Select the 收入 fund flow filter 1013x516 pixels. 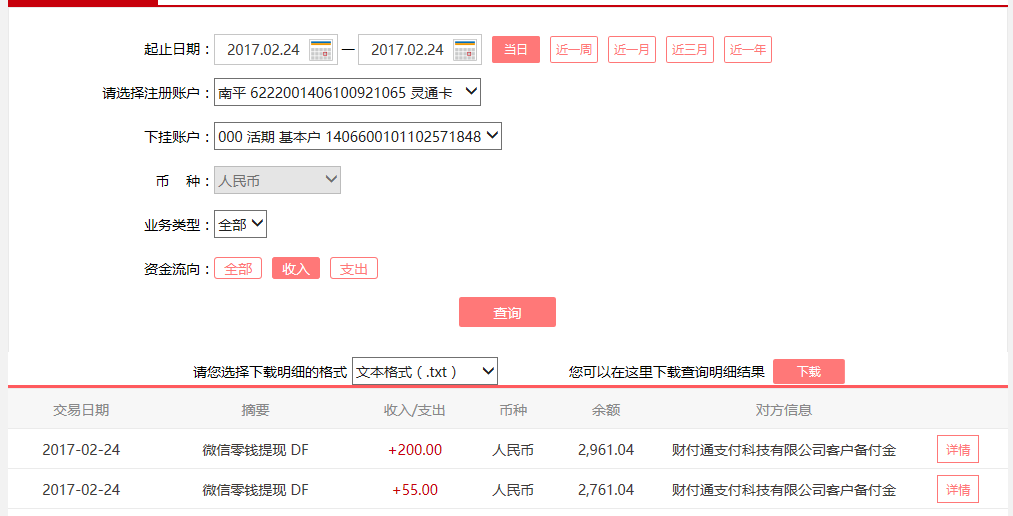point(296,269)
